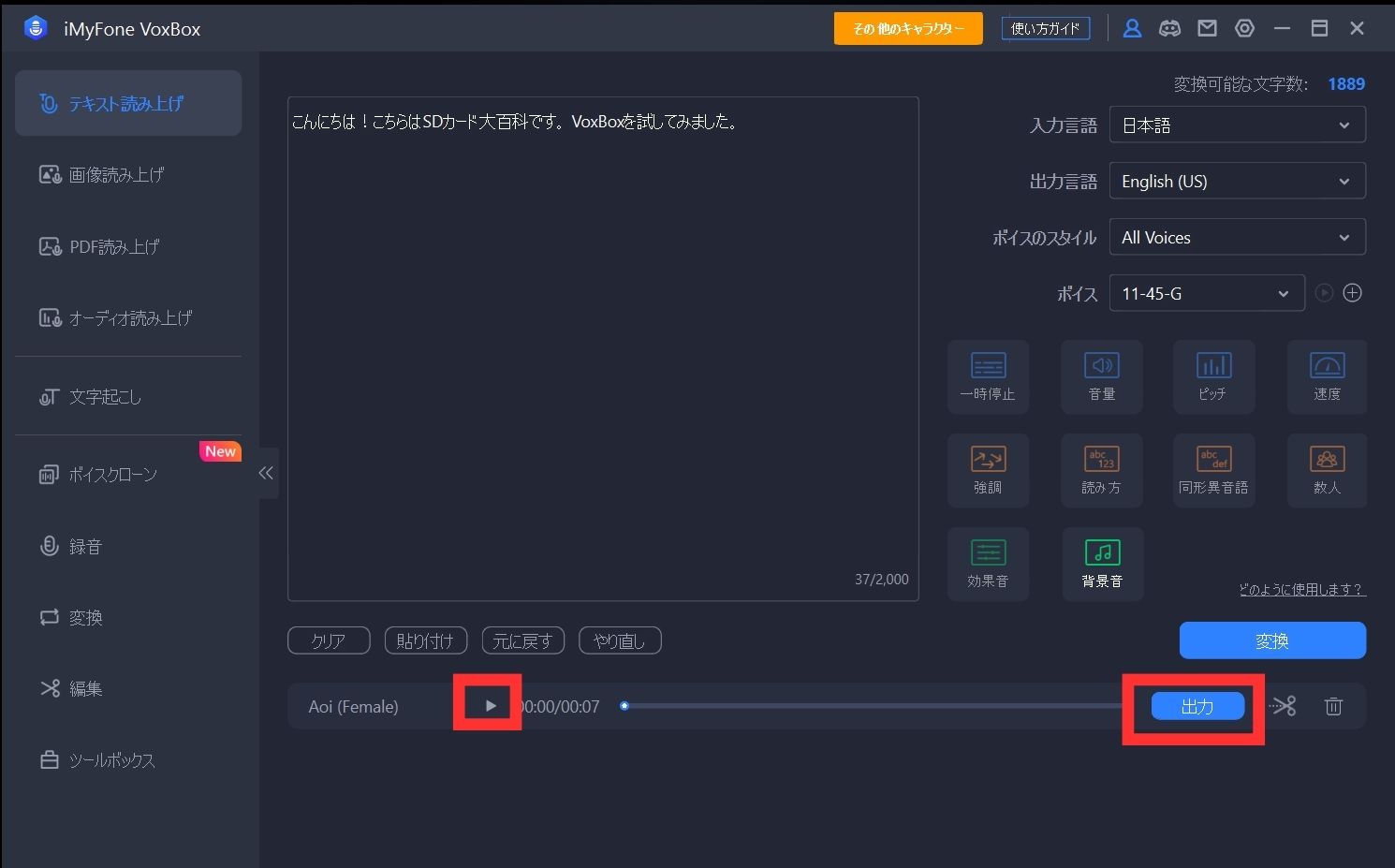
Task: Collapse the left sidebar panel
Action: [267, 473]
